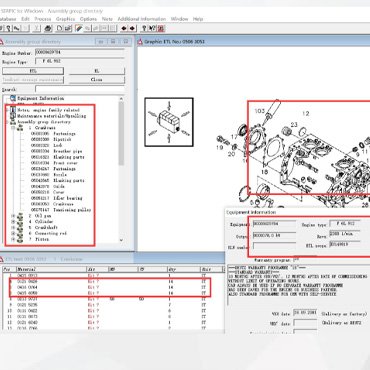Viewport: 370px width, 370px height.
Task: Click the printer icon in the toolbar
Action: pyautogui.click(x=48, y=28)
